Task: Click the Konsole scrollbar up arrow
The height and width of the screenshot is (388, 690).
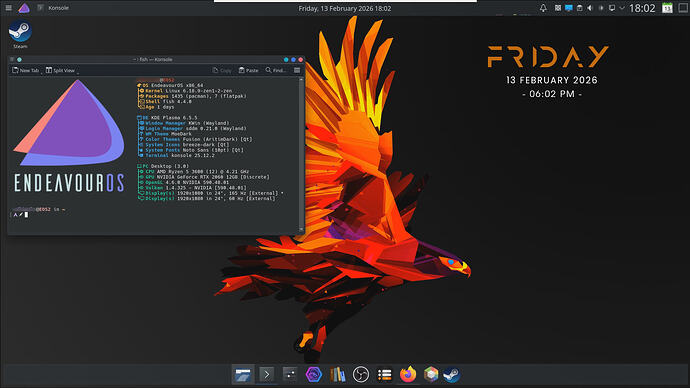Action: [301, 80]
